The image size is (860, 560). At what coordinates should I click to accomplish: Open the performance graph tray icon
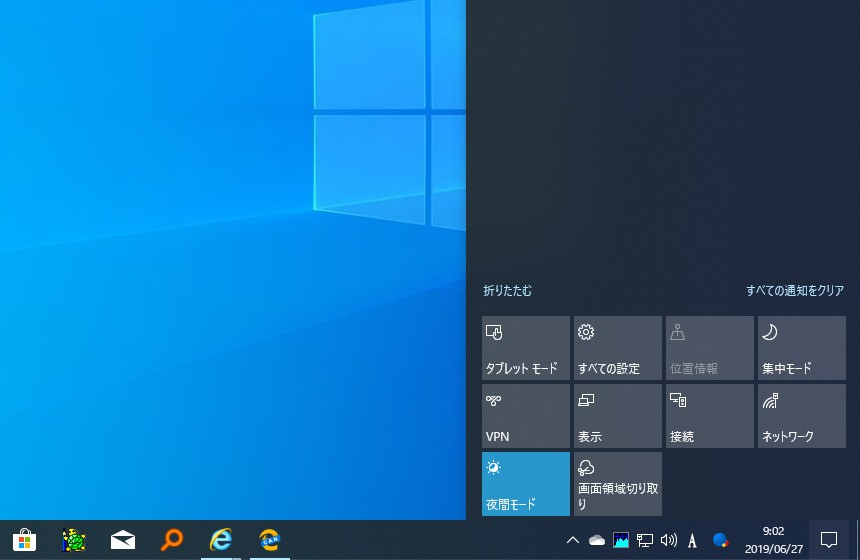point(621,540)
